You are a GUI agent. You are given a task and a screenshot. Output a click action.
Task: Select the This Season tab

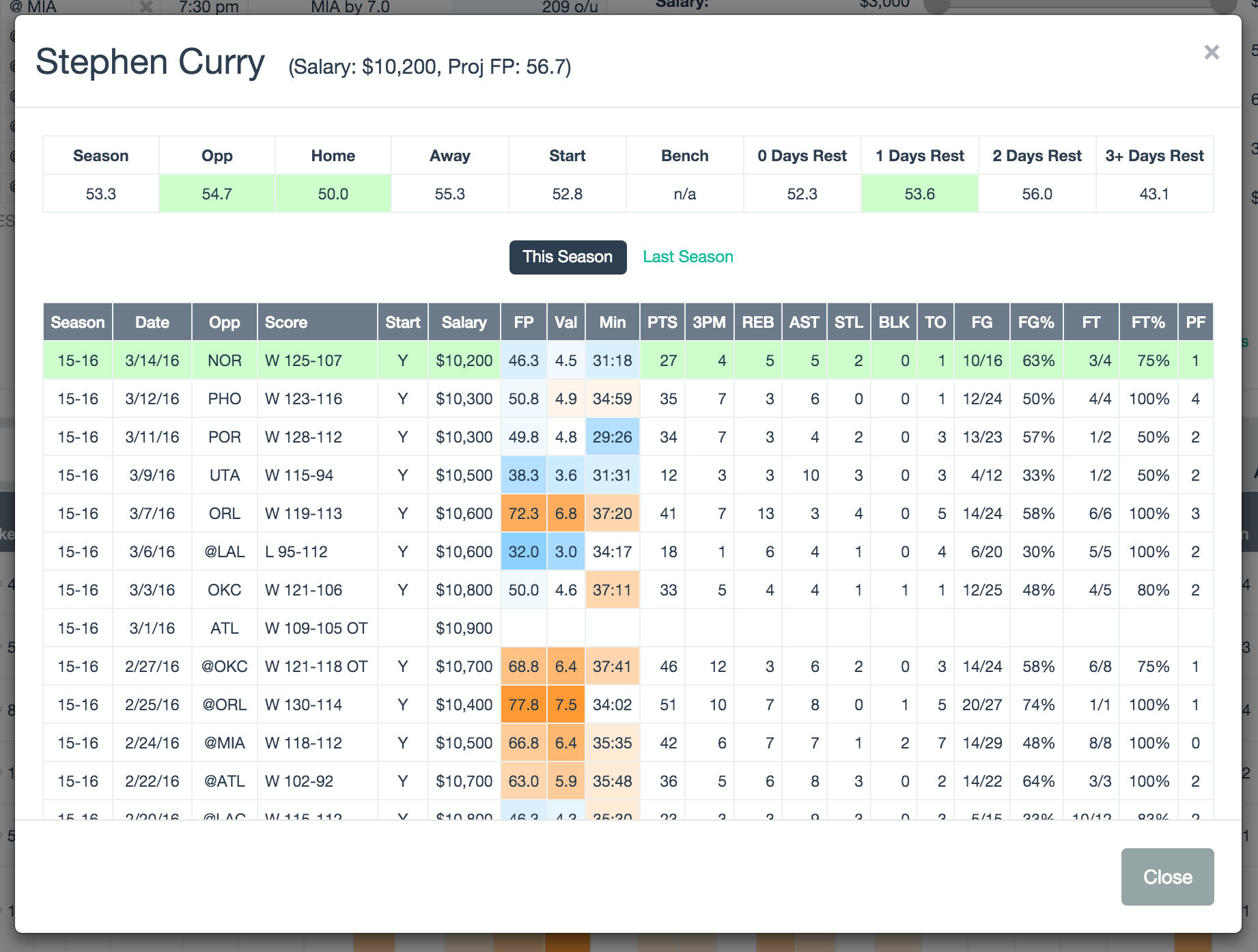pos(567,257)
